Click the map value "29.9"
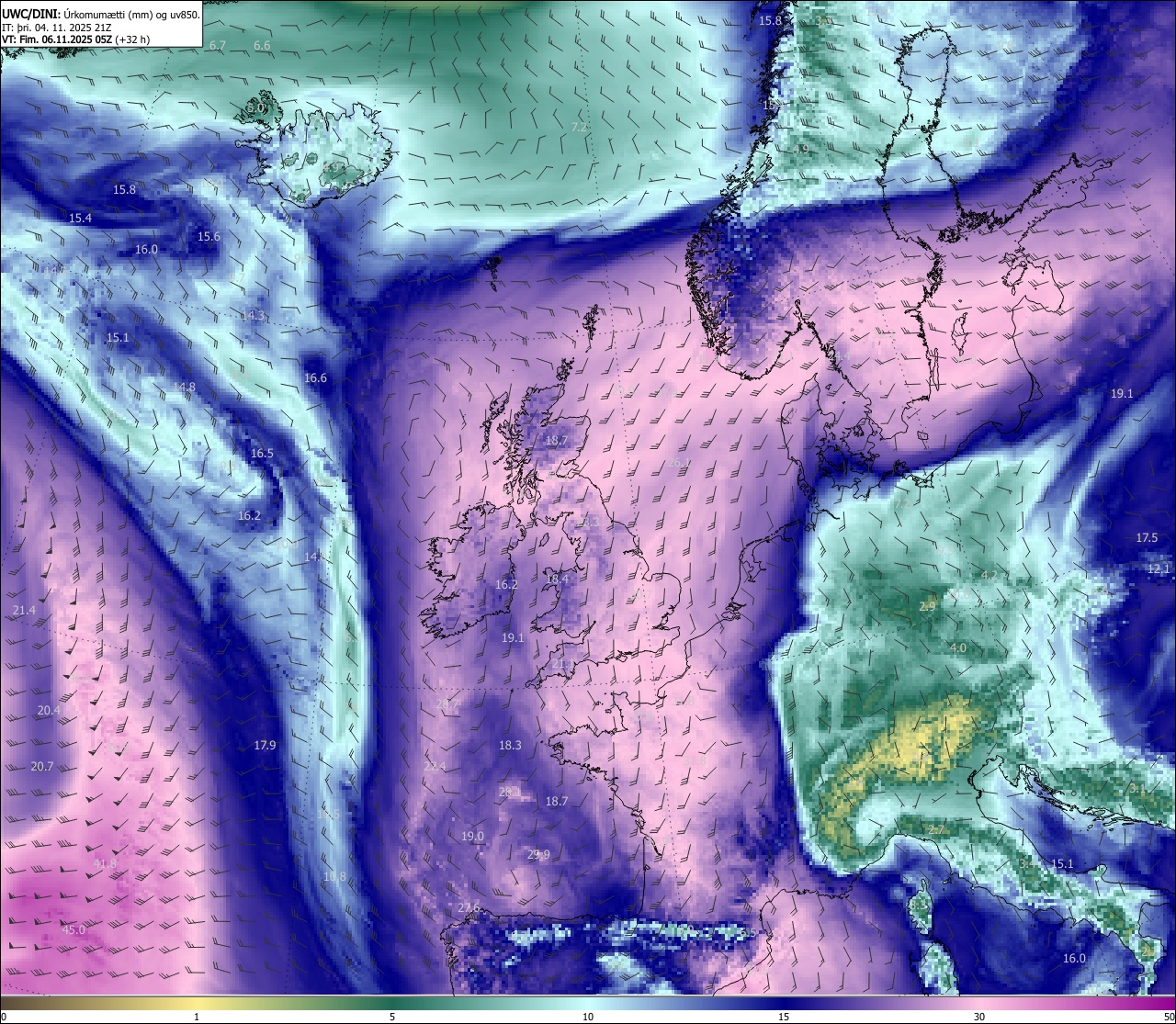The height and width of the screenshot is (1024, 1176). 538,854
